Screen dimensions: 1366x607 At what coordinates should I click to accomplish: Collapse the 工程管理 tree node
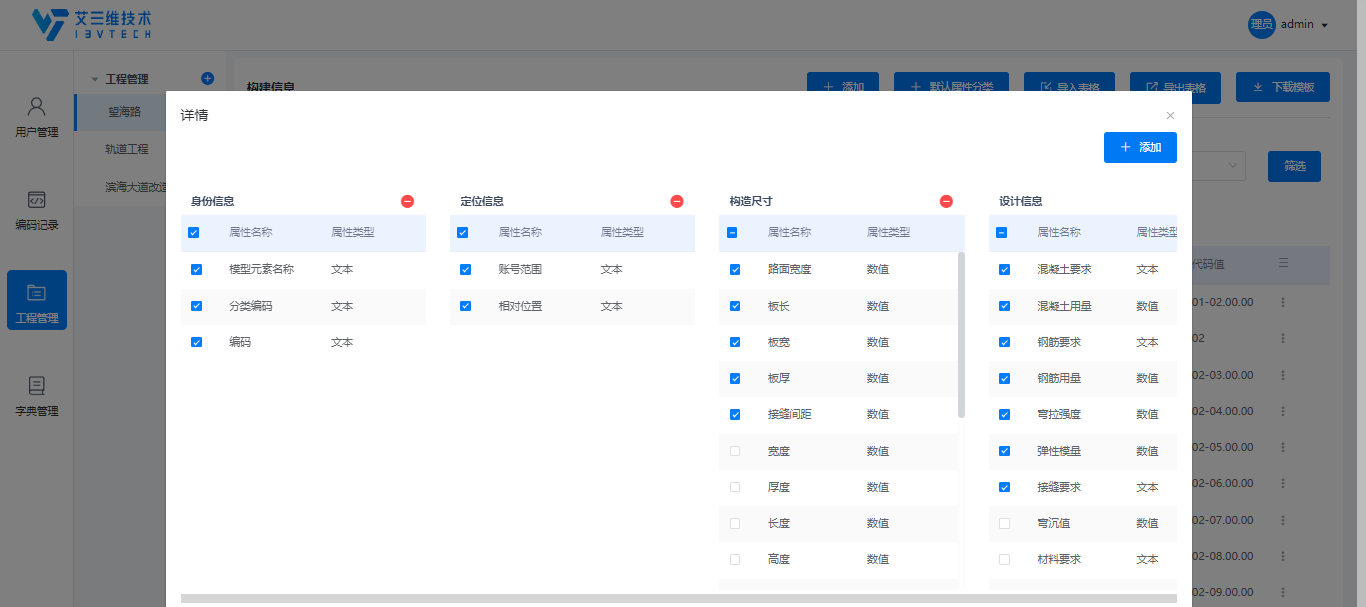pyautogui.click(x=94, y=79)
